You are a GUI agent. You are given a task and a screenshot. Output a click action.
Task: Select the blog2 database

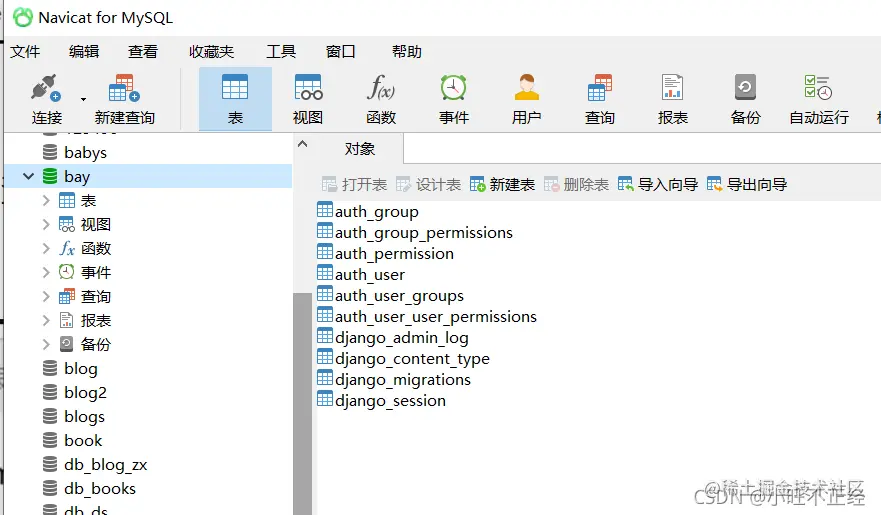(85, 393)
